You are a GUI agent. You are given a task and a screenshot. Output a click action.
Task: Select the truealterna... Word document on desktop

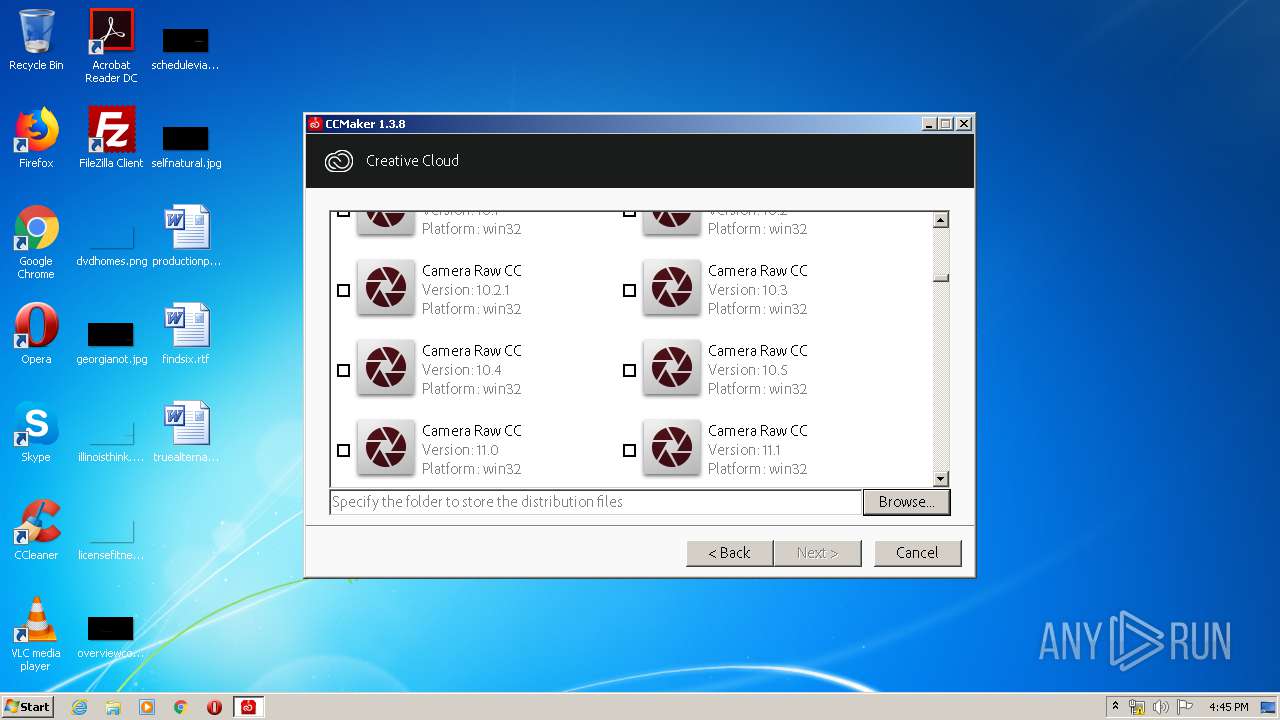pos(186,432)
